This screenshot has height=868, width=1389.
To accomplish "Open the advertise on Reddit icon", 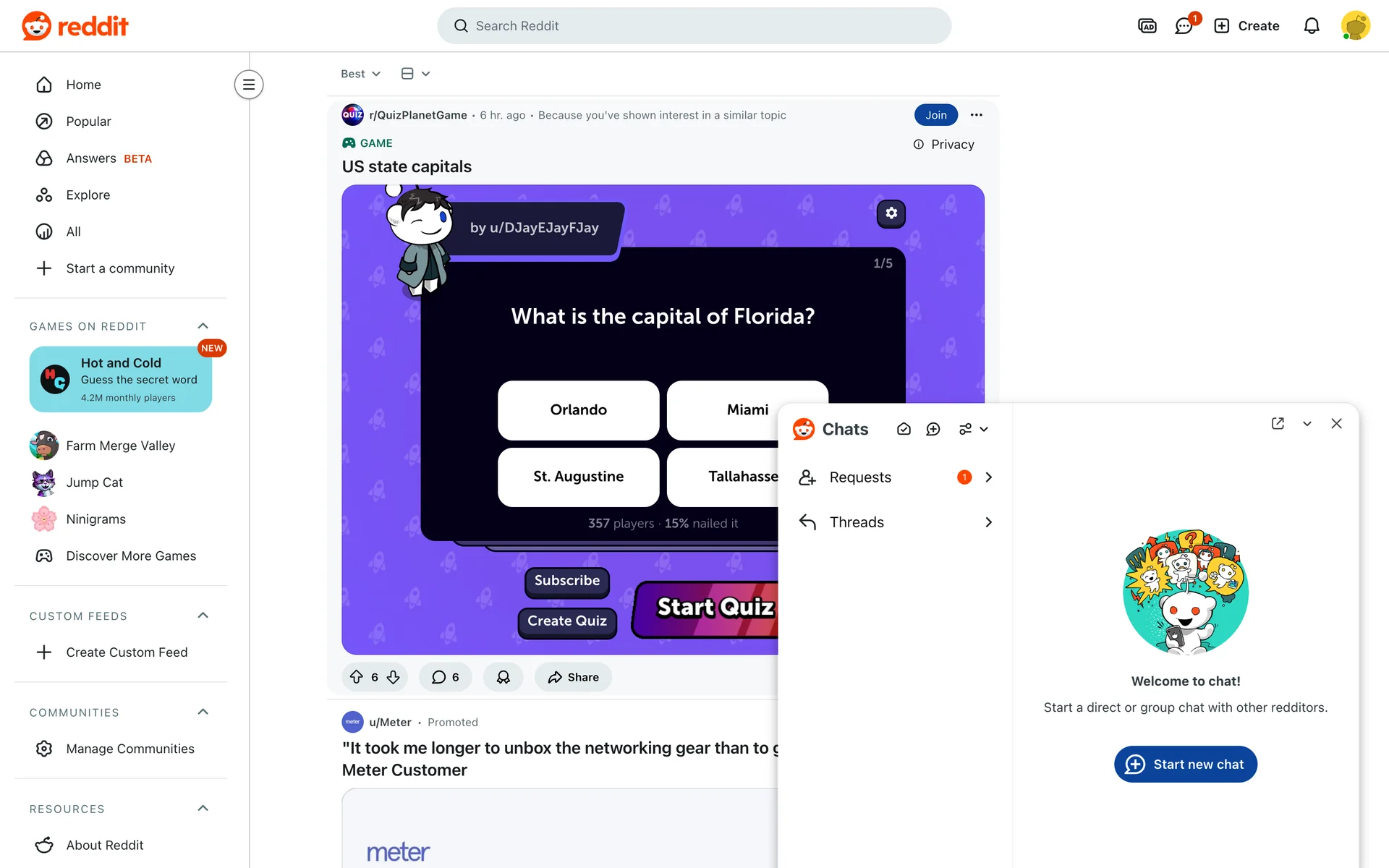I will (x=1147, y=26).
